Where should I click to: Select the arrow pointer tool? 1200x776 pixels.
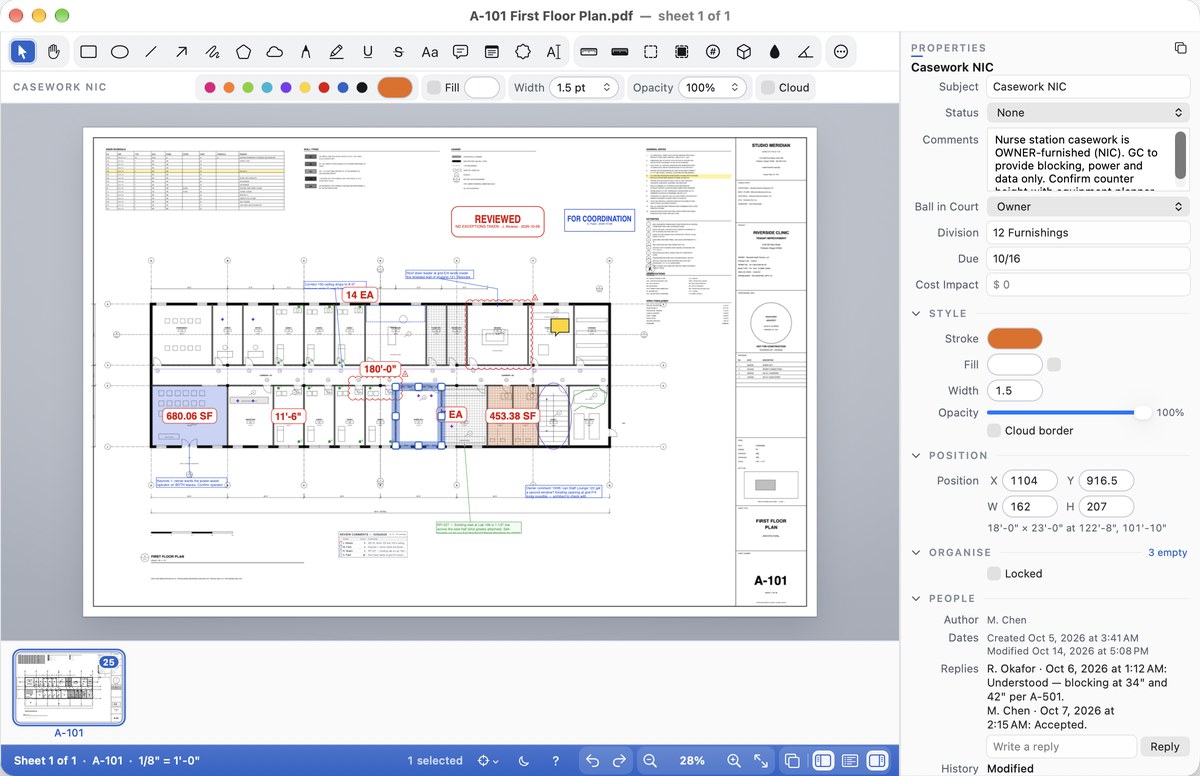(x=23, y=52)
